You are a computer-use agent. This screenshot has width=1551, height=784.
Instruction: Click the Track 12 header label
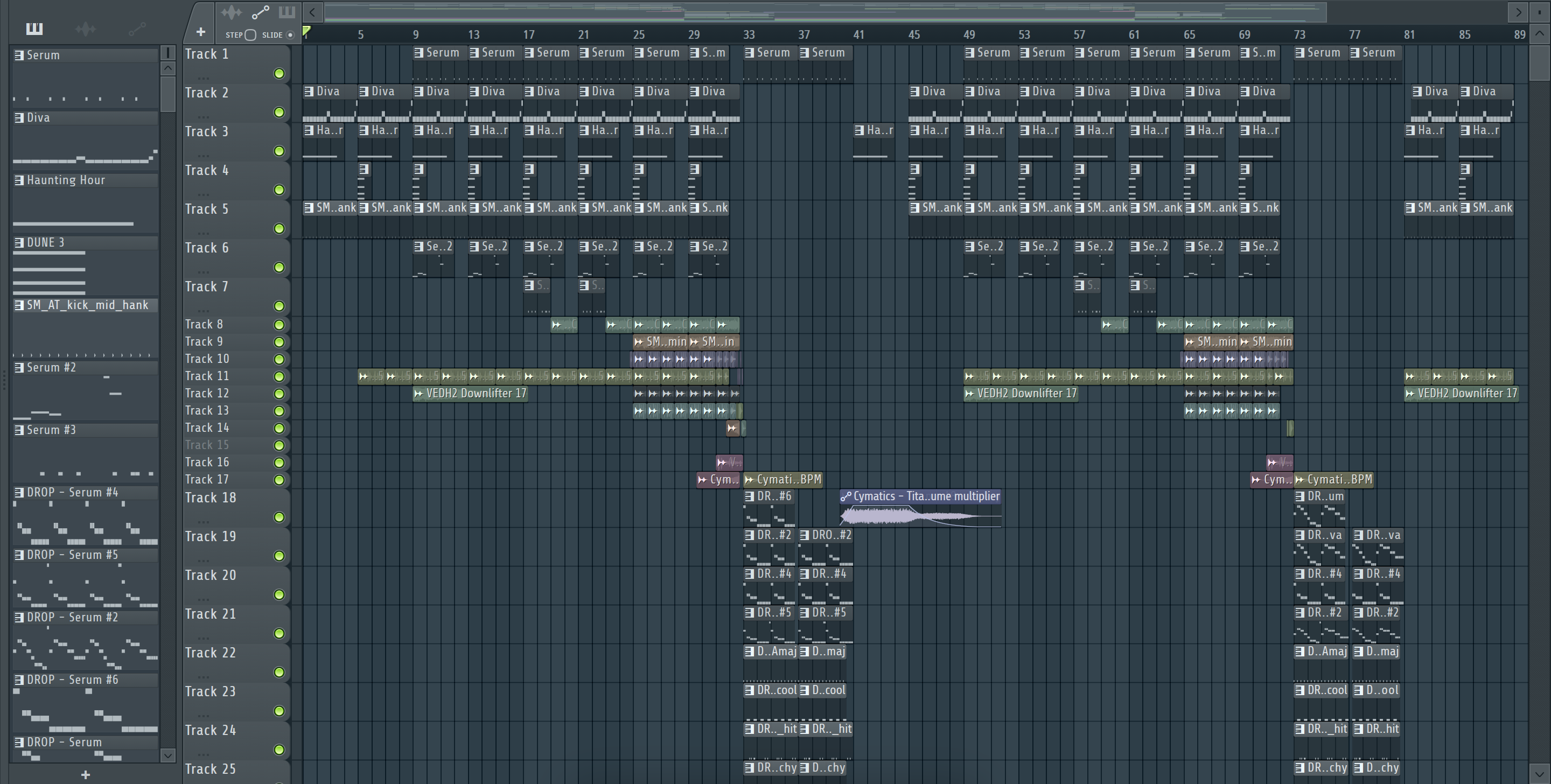[206, 393]
